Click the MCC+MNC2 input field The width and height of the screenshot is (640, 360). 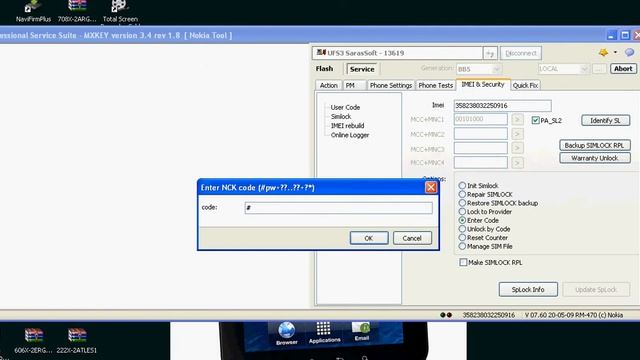tap(481, 134)
